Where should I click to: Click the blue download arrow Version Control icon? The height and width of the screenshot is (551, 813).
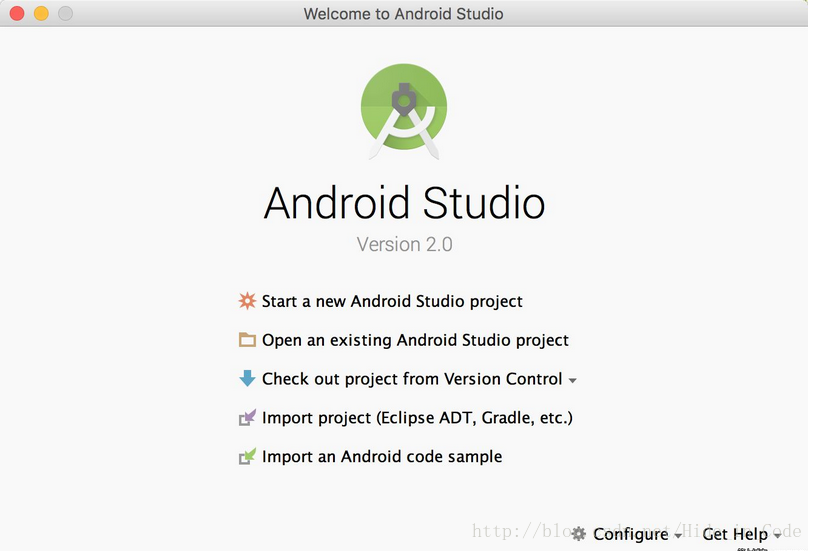(247, 378)
